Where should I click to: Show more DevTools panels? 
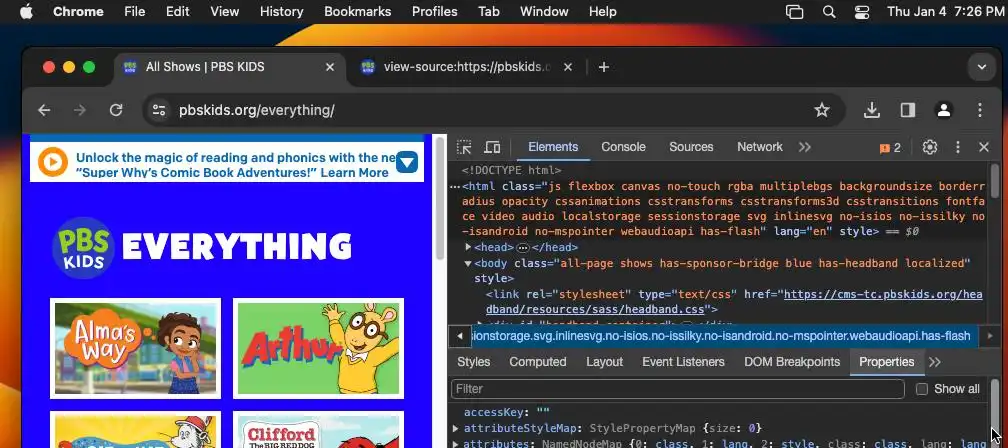804,147
